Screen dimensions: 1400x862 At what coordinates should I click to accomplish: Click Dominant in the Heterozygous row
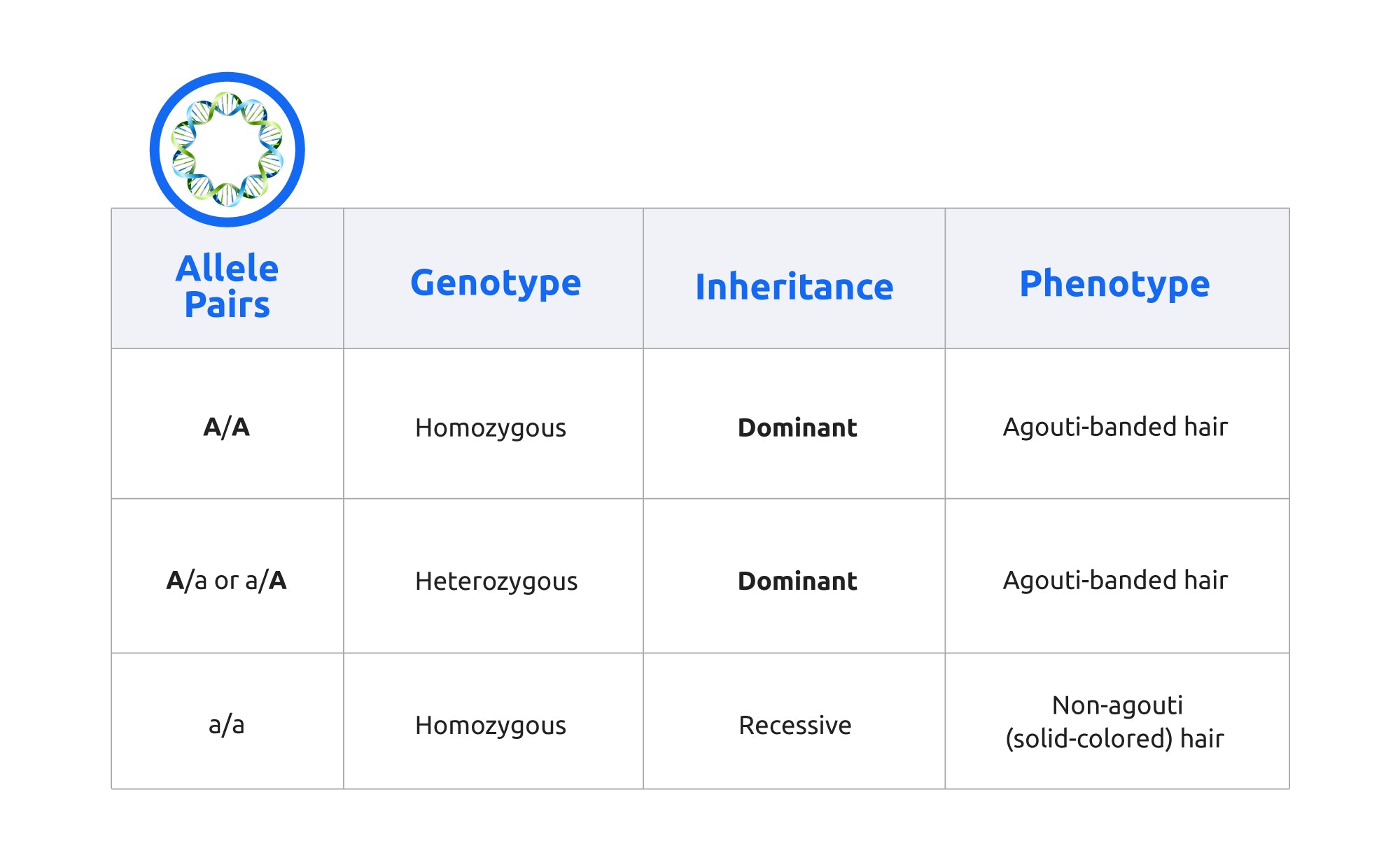797,581
